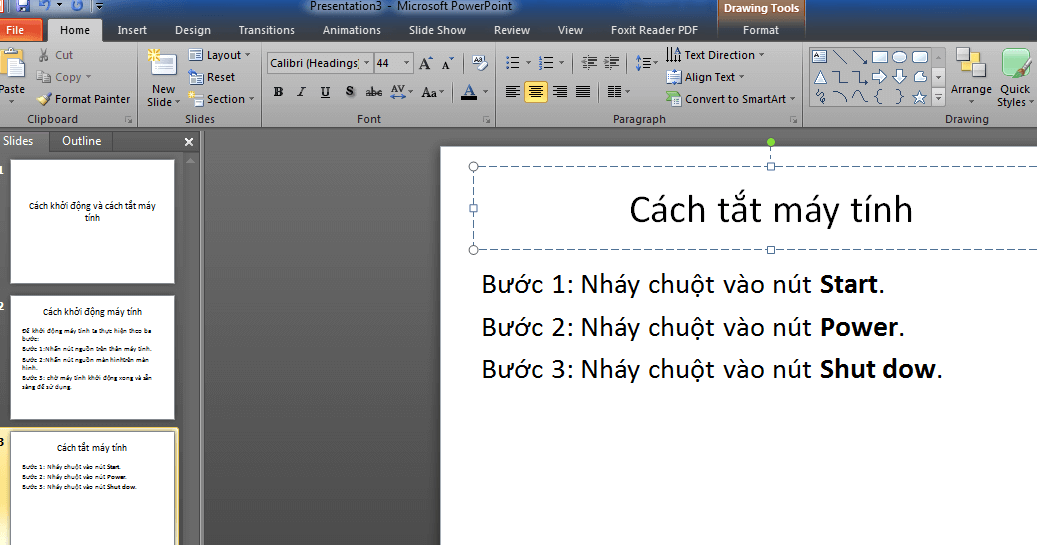Screen dimensions: 1037x545
Task: Switch to the Animations tab
Action: pos(351,30)
